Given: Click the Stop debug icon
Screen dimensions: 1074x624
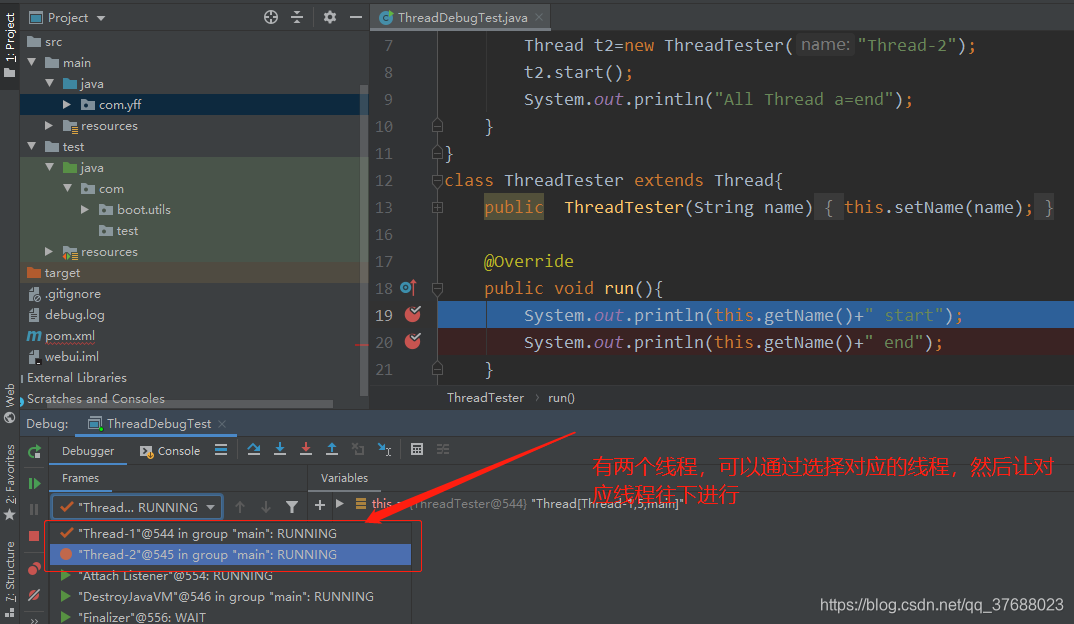Looking at the screenshot, I should point(34,536).
